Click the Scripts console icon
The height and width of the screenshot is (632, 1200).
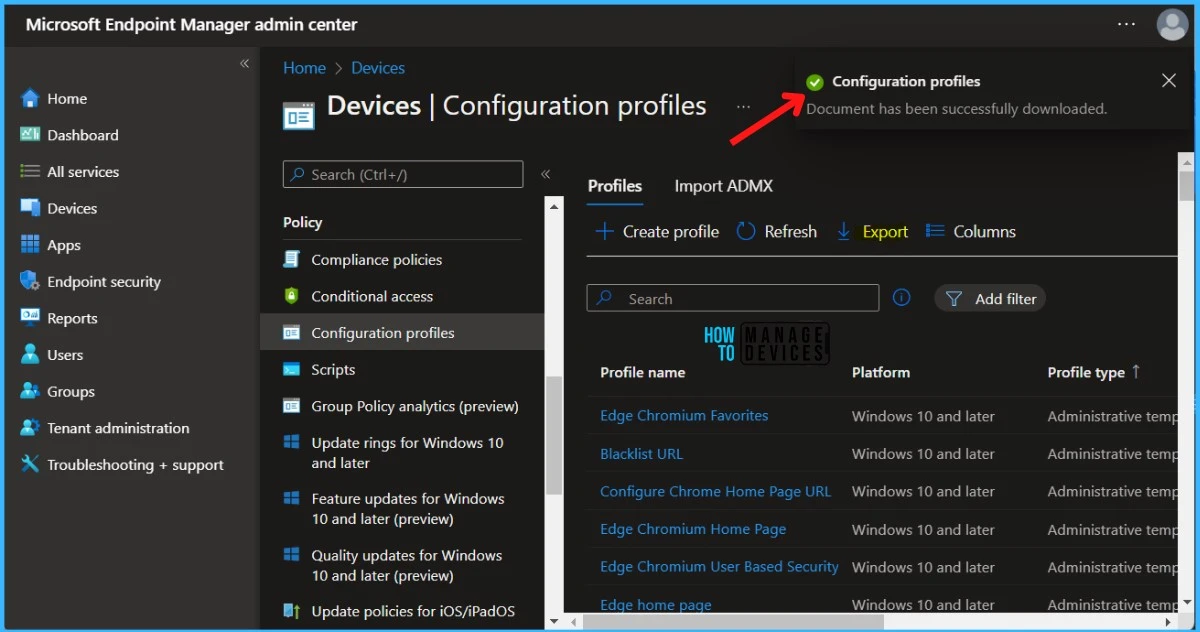pos(292,369)
